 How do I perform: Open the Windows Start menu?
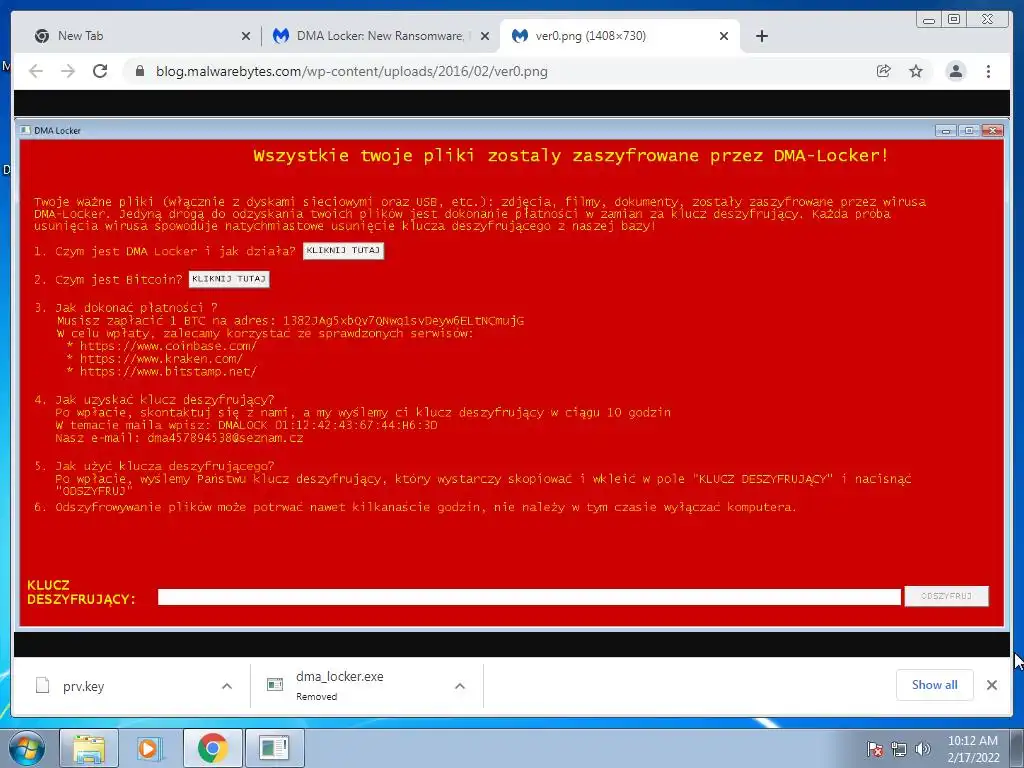26,748
